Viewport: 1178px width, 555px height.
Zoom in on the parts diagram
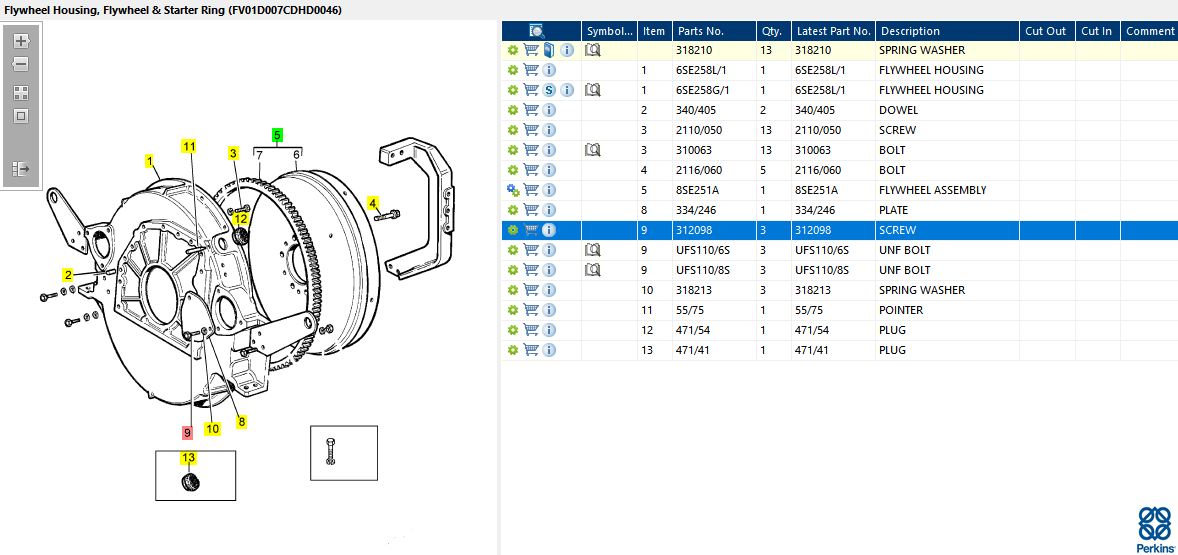click(x=20, y=42)
